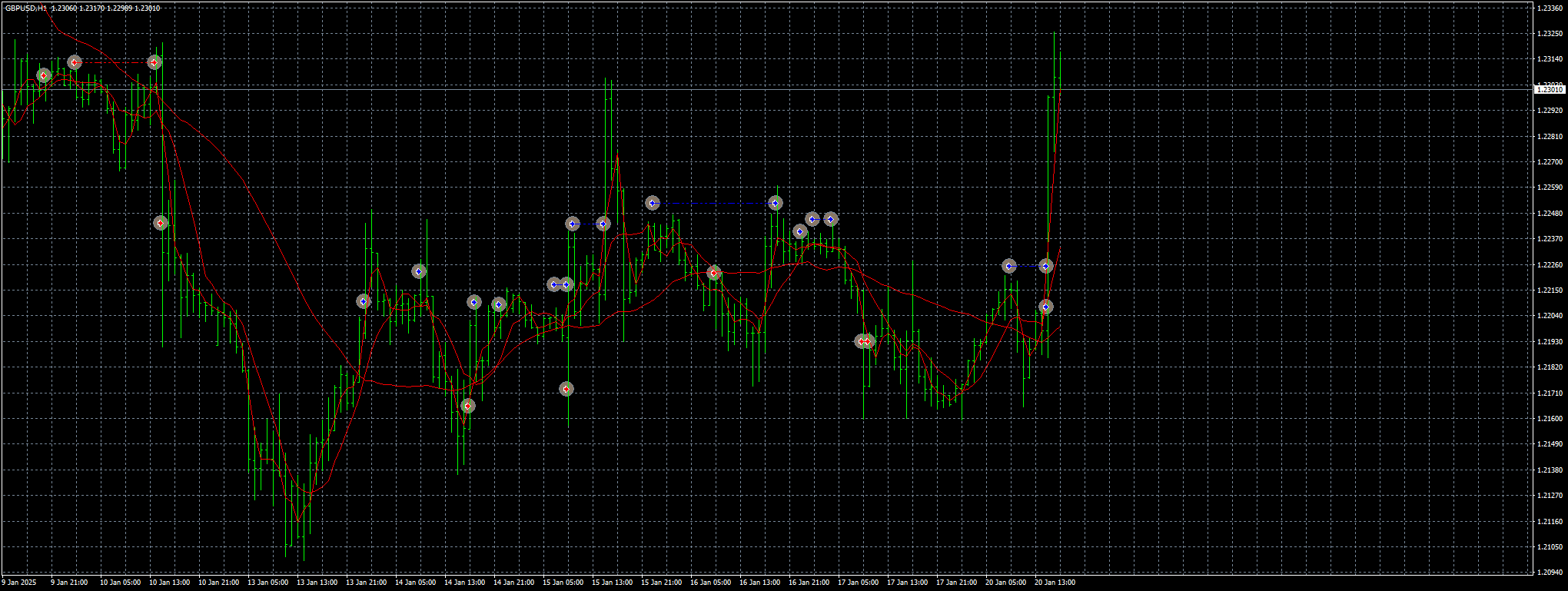The width and height of the screenshot is (1568, 591).
Task: Click price axis label 1.22480
Action: (x=1549, y=214)
